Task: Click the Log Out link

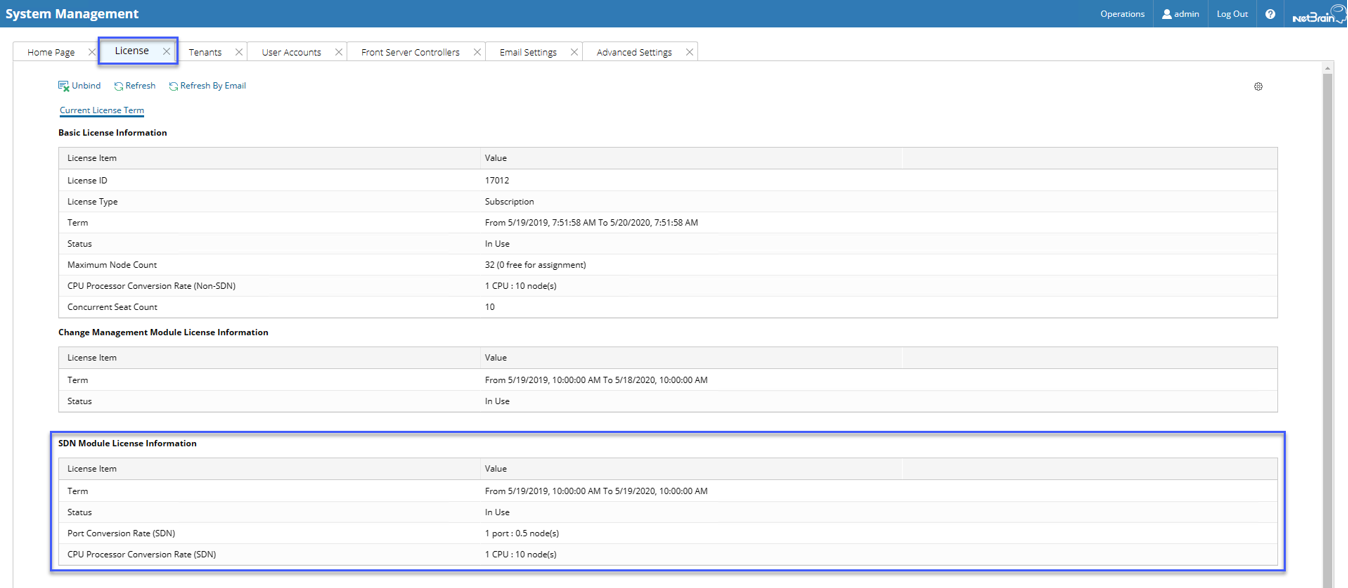Action: click(1232, 14)
